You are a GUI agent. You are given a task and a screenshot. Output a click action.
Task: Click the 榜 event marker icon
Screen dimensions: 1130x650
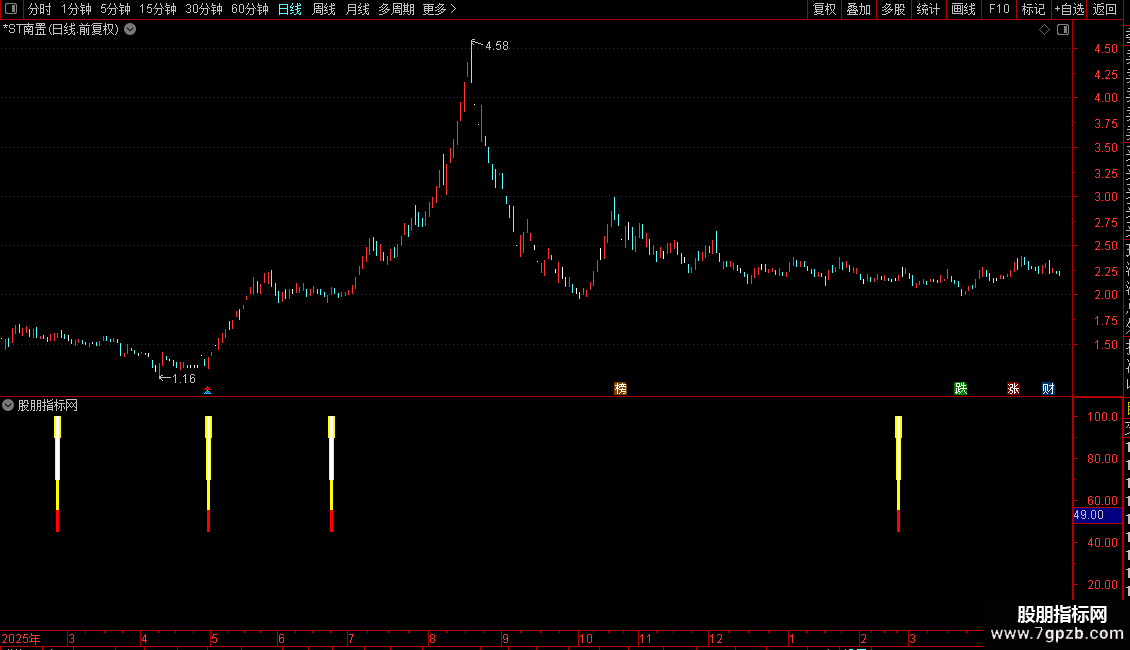(620, 389)
